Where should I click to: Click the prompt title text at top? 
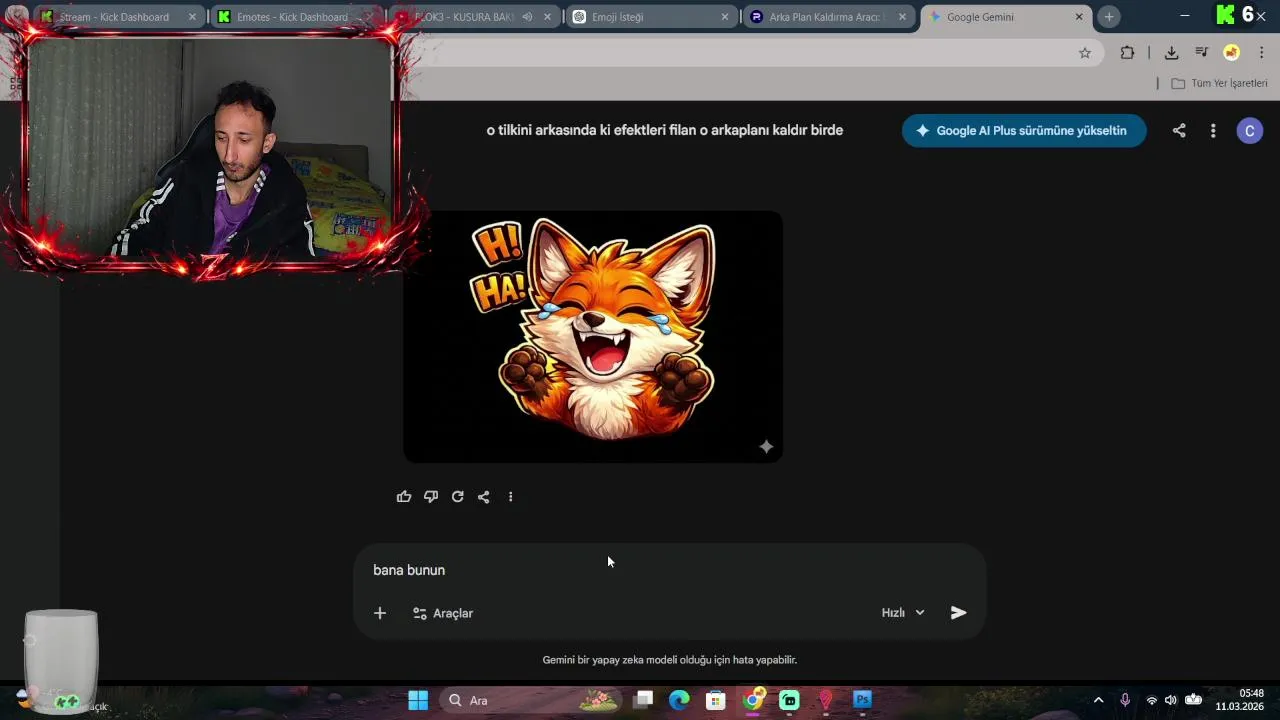[x=665, y=130]
